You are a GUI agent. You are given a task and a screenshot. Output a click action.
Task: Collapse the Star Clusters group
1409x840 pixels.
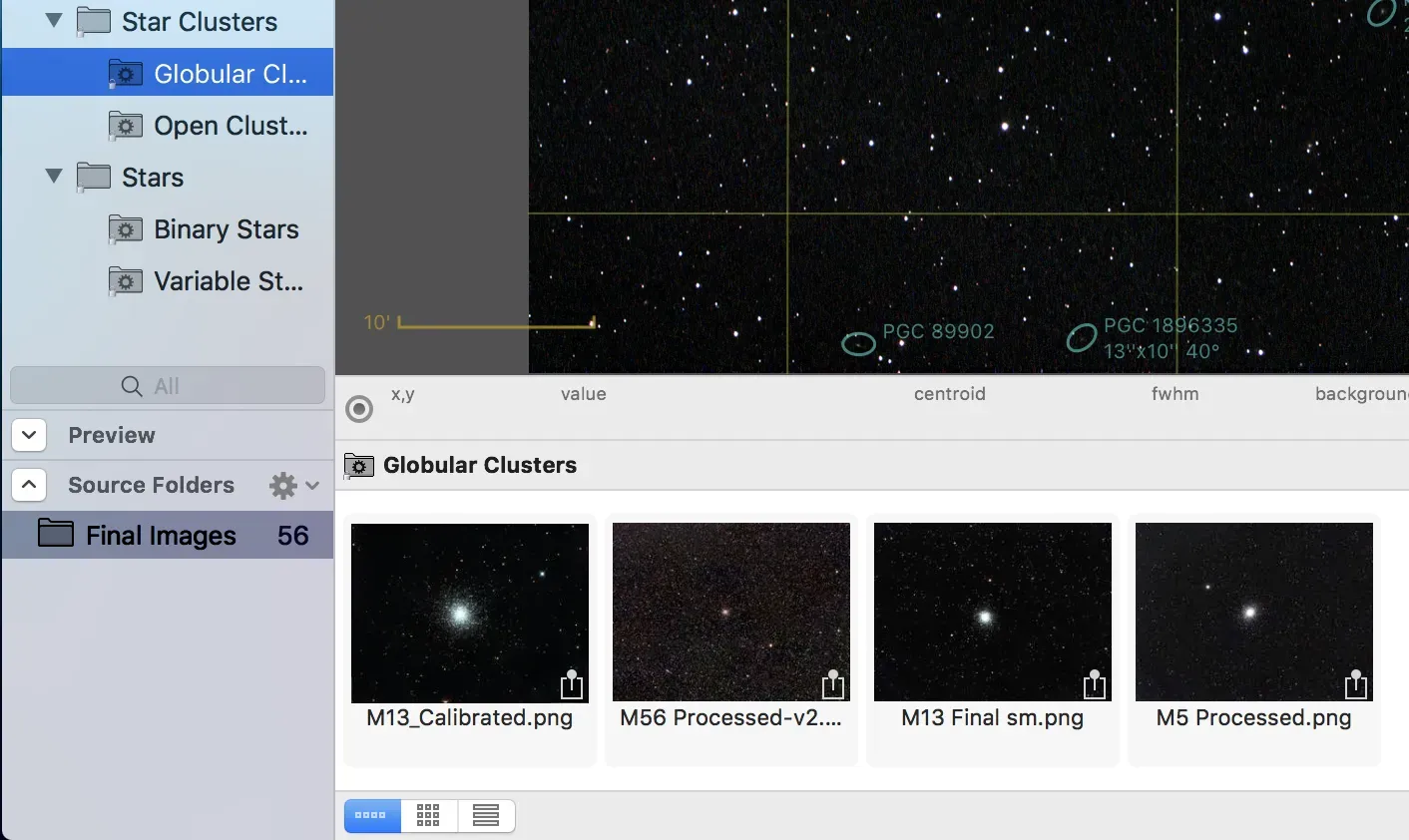click(x=53, y=19)
